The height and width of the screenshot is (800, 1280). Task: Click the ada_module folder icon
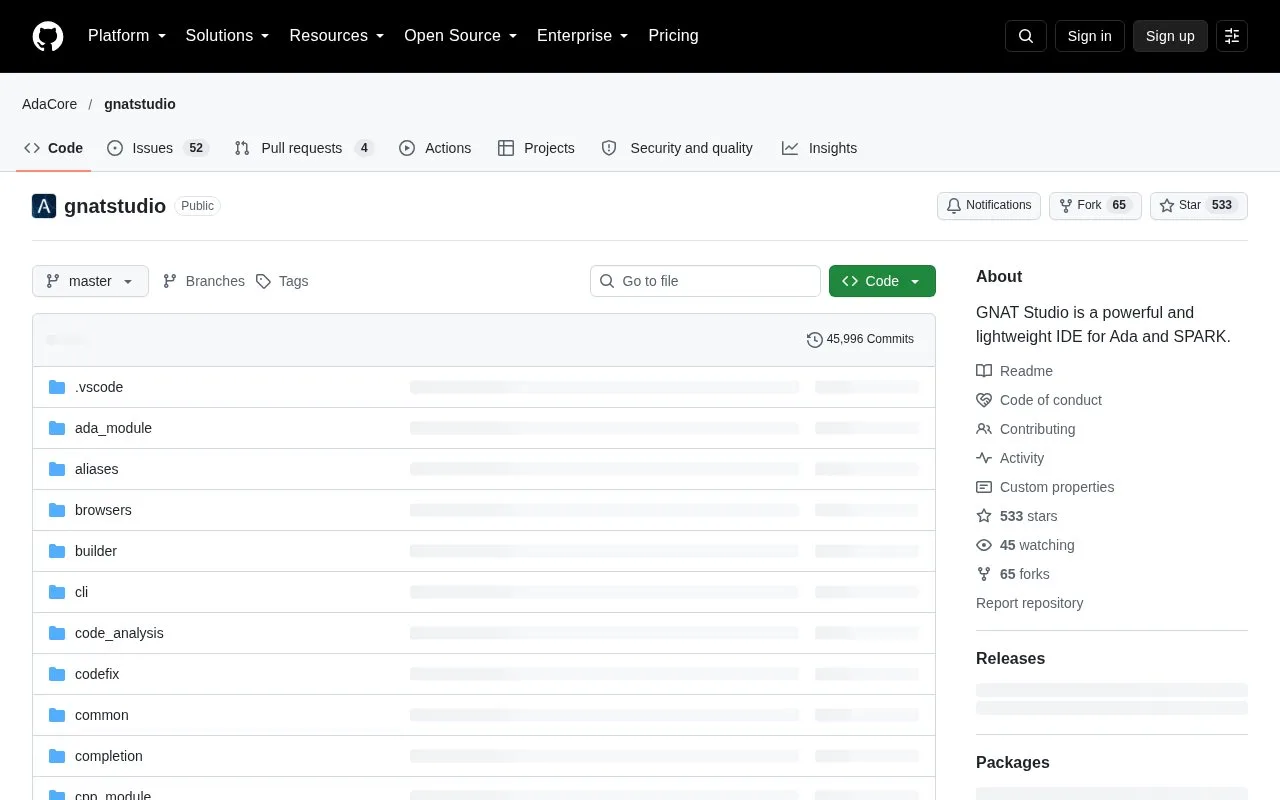tap(57, 428)
